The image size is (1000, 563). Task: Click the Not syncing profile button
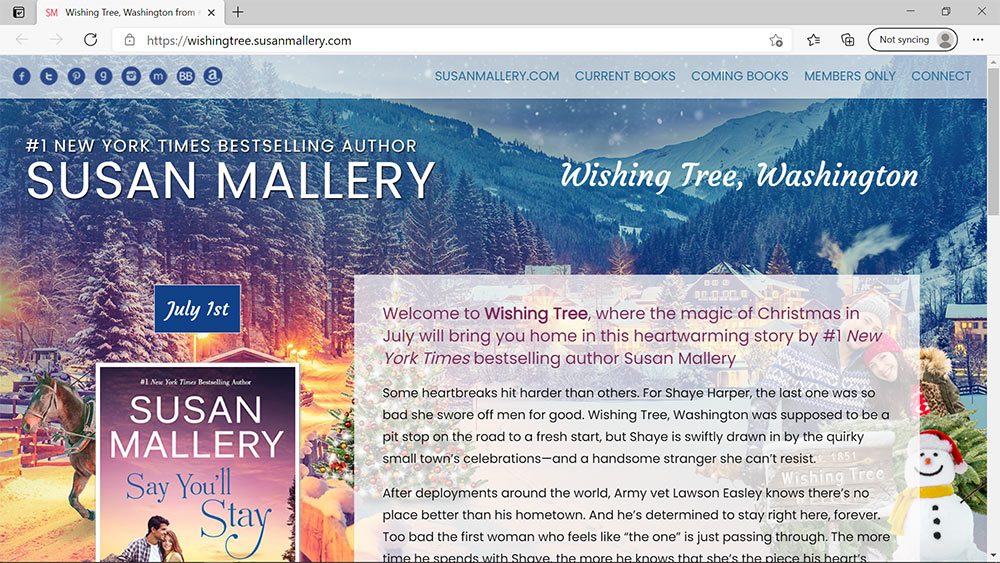pos(913,40)
